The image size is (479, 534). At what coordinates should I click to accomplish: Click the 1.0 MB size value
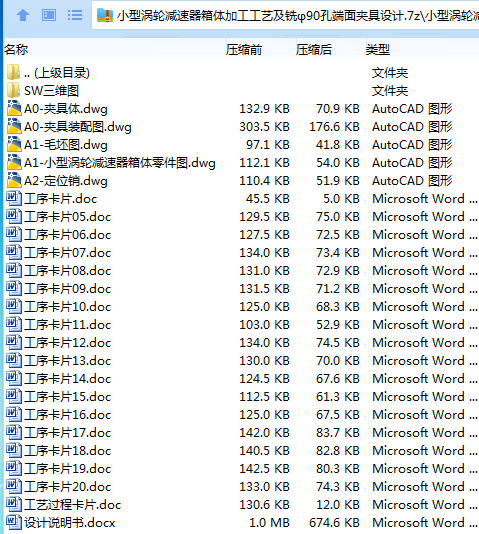pyautogui.click(x=269, y=523)
